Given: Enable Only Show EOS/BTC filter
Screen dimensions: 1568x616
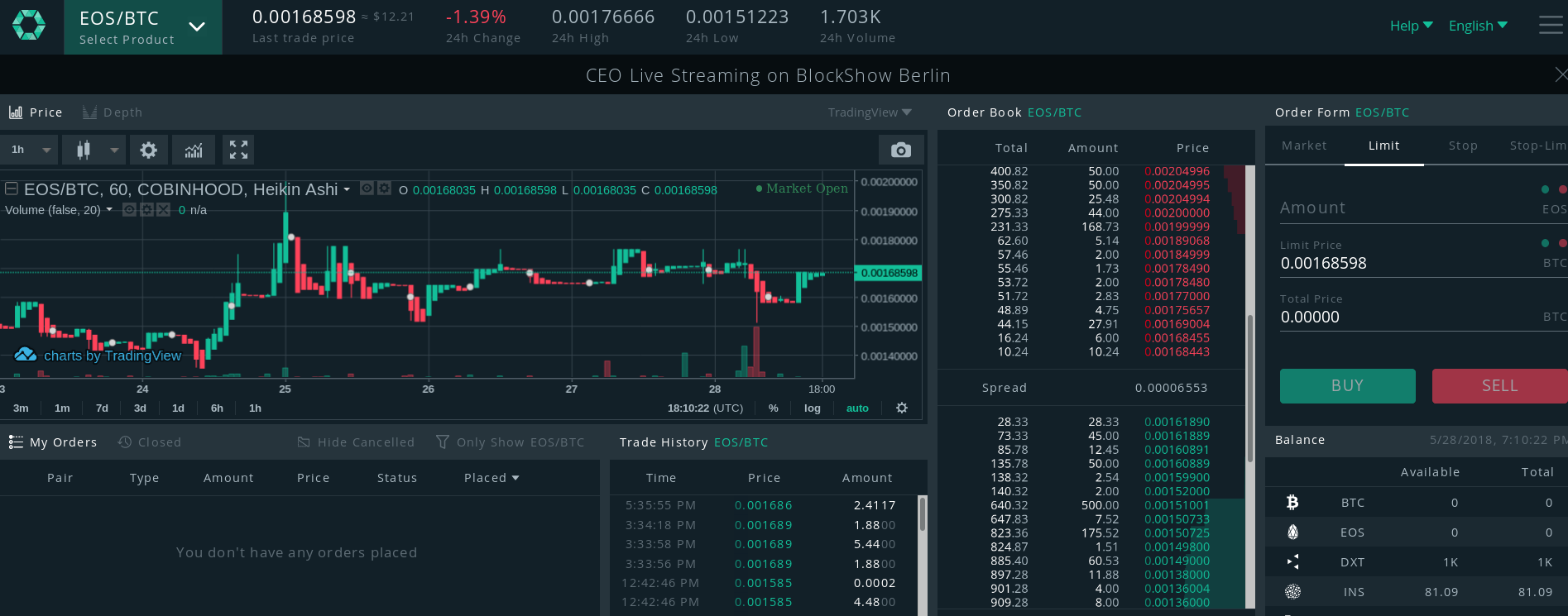Looking at the screenshot, I should pyautogui.click(x=510, y=442).
